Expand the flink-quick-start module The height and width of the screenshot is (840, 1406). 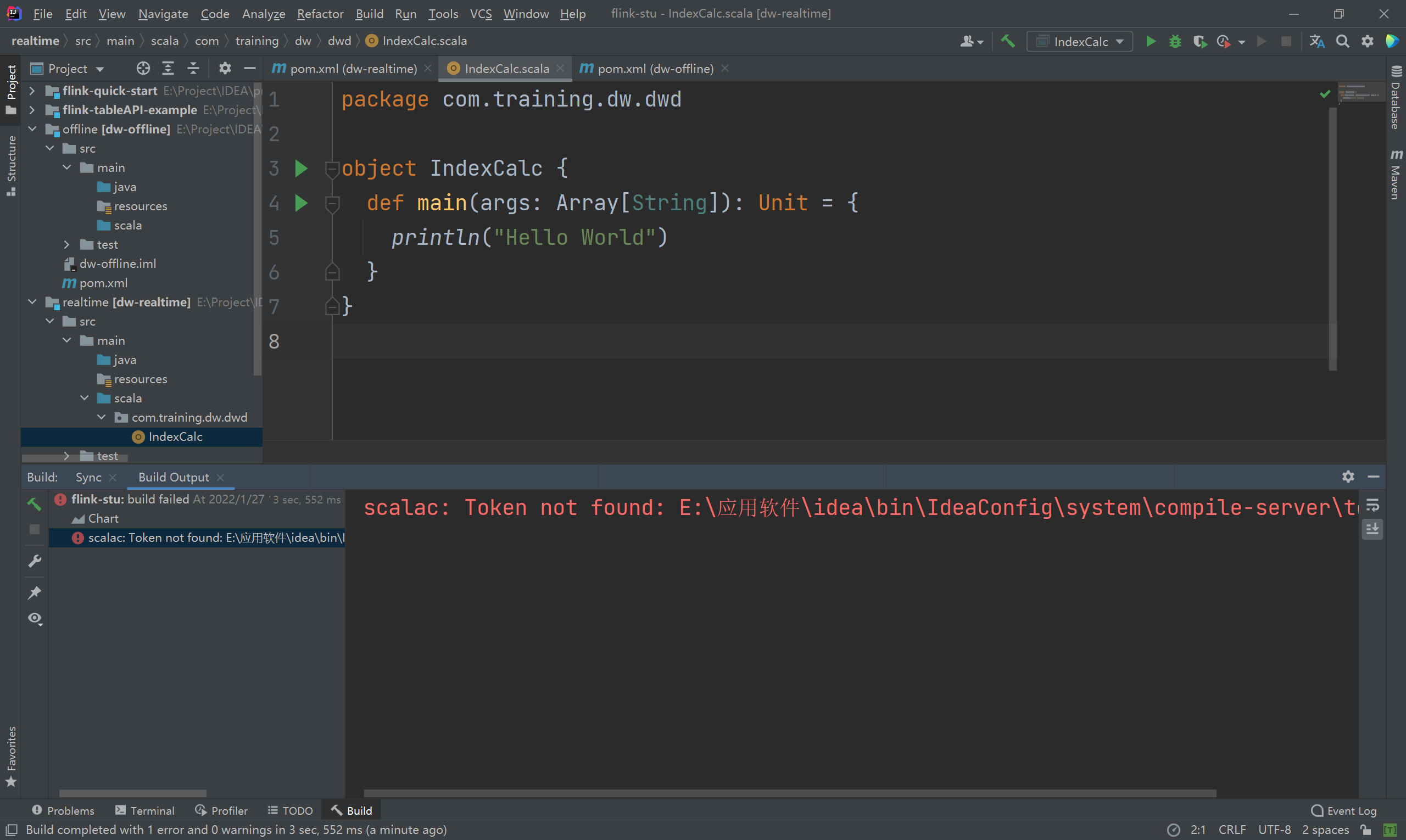pos(32,91)
